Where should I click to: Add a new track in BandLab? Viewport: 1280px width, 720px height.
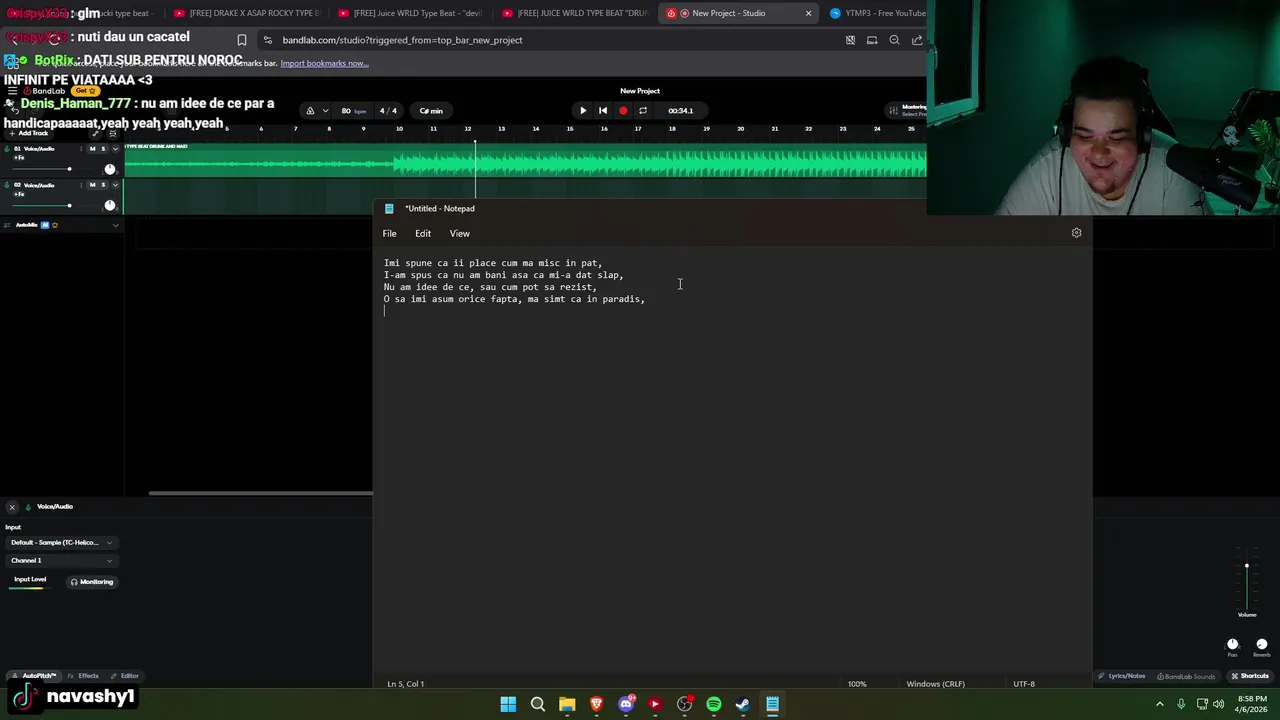click(27, 133)
